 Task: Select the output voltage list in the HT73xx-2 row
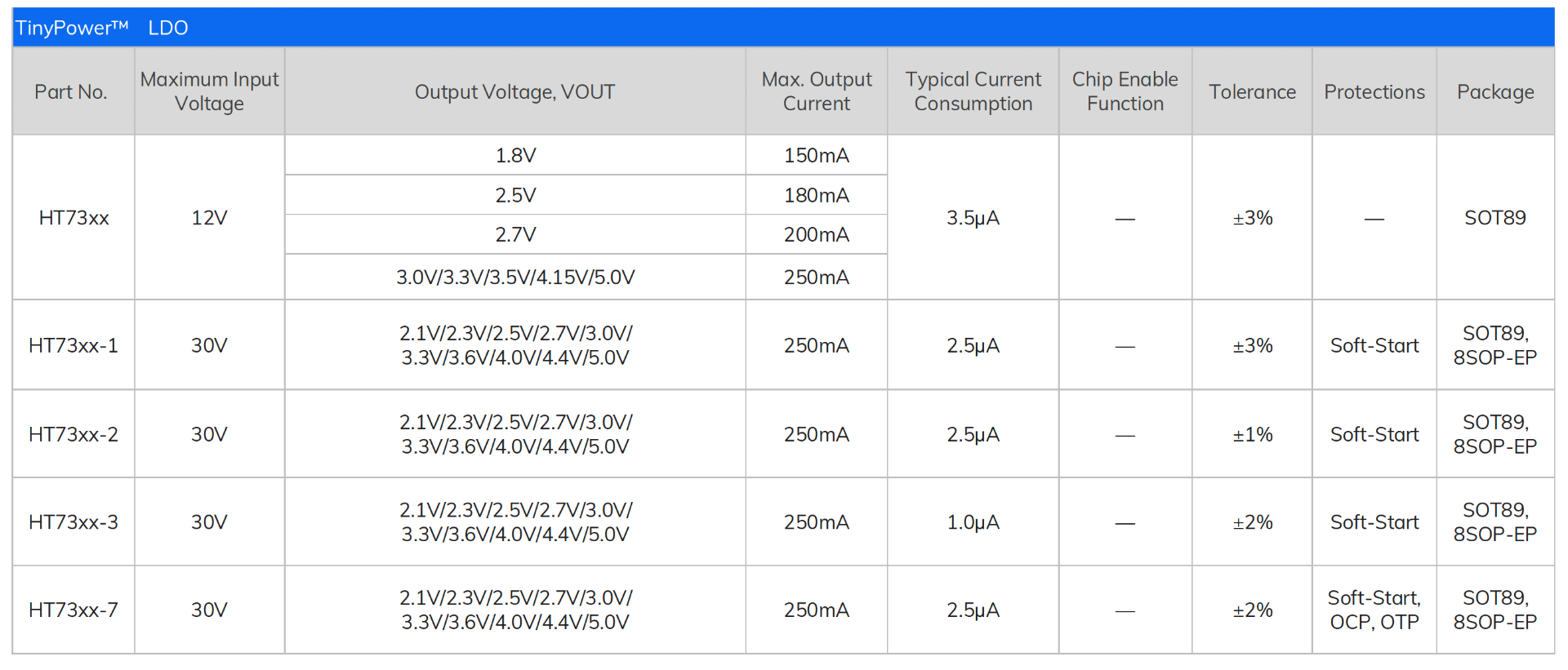(x=515, y=434)
